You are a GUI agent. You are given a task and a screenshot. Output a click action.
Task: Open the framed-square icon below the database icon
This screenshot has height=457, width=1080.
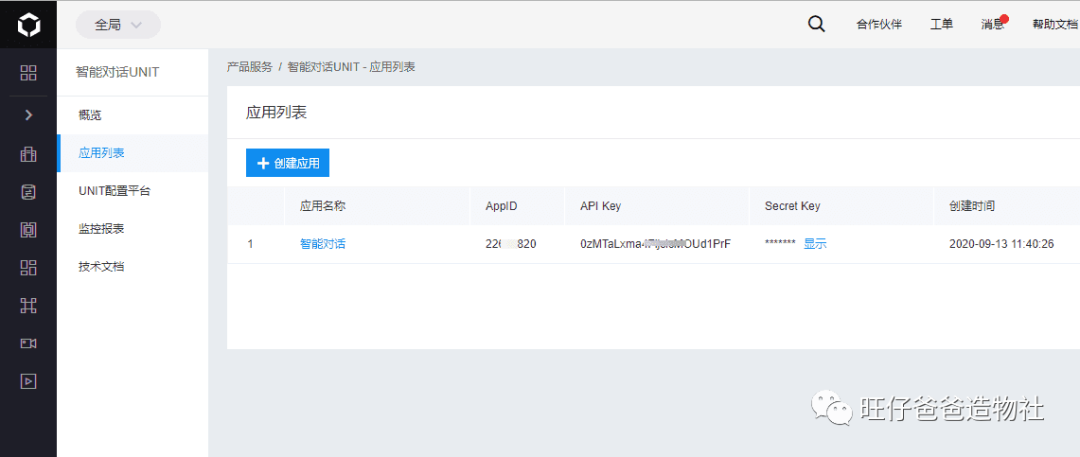click(x=28, y=230)
